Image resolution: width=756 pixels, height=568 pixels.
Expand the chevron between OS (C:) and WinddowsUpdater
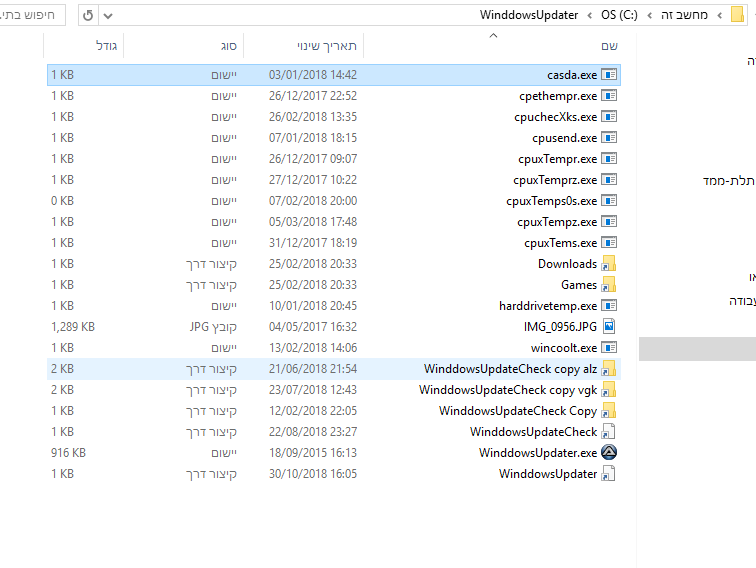pyautogui.click(x=590, y=15)
